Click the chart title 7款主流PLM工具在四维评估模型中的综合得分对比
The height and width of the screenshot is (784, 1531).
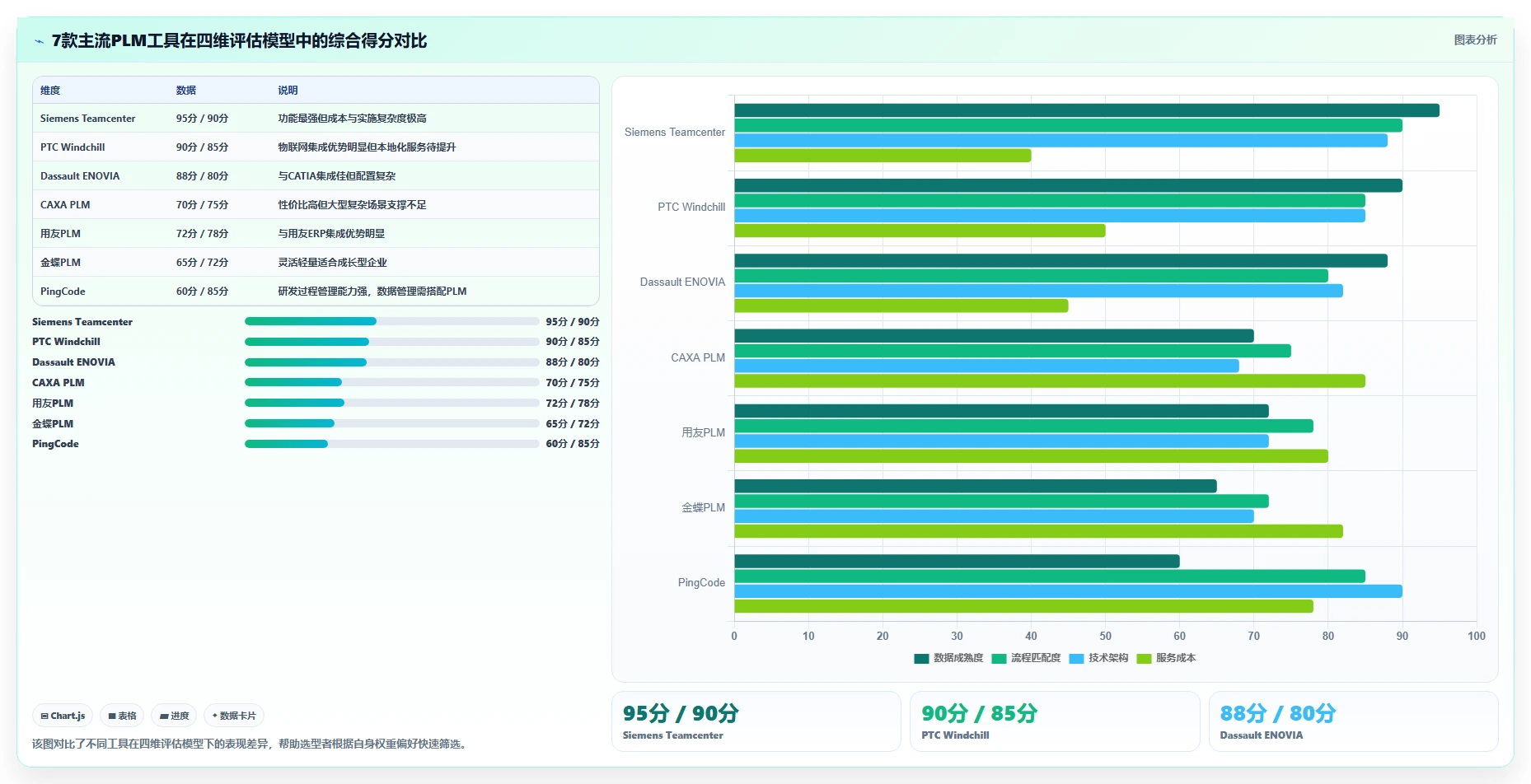tap(239, 41)
